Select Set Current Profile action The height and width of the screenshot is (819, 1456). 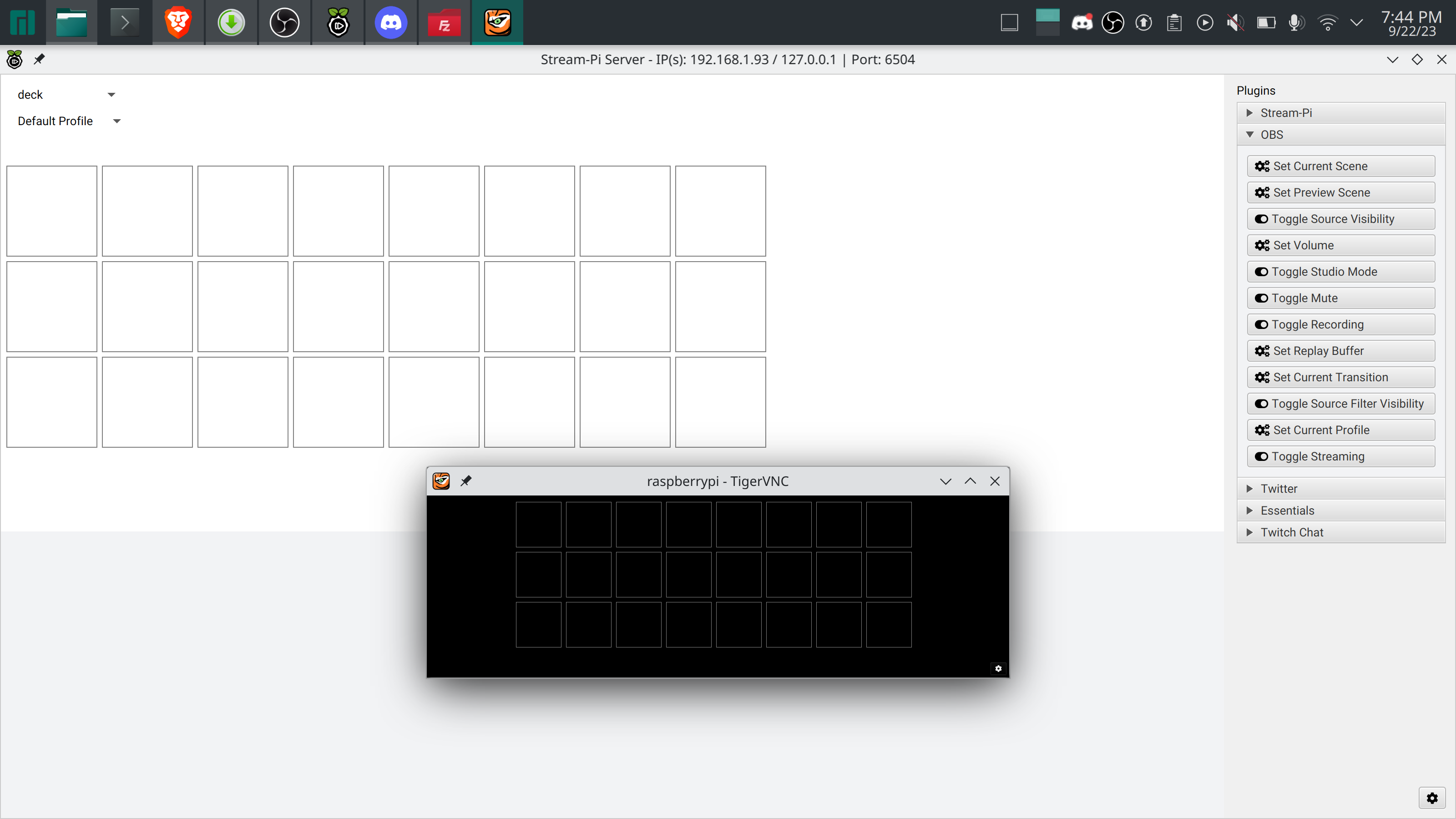(x=1341, y=430)
